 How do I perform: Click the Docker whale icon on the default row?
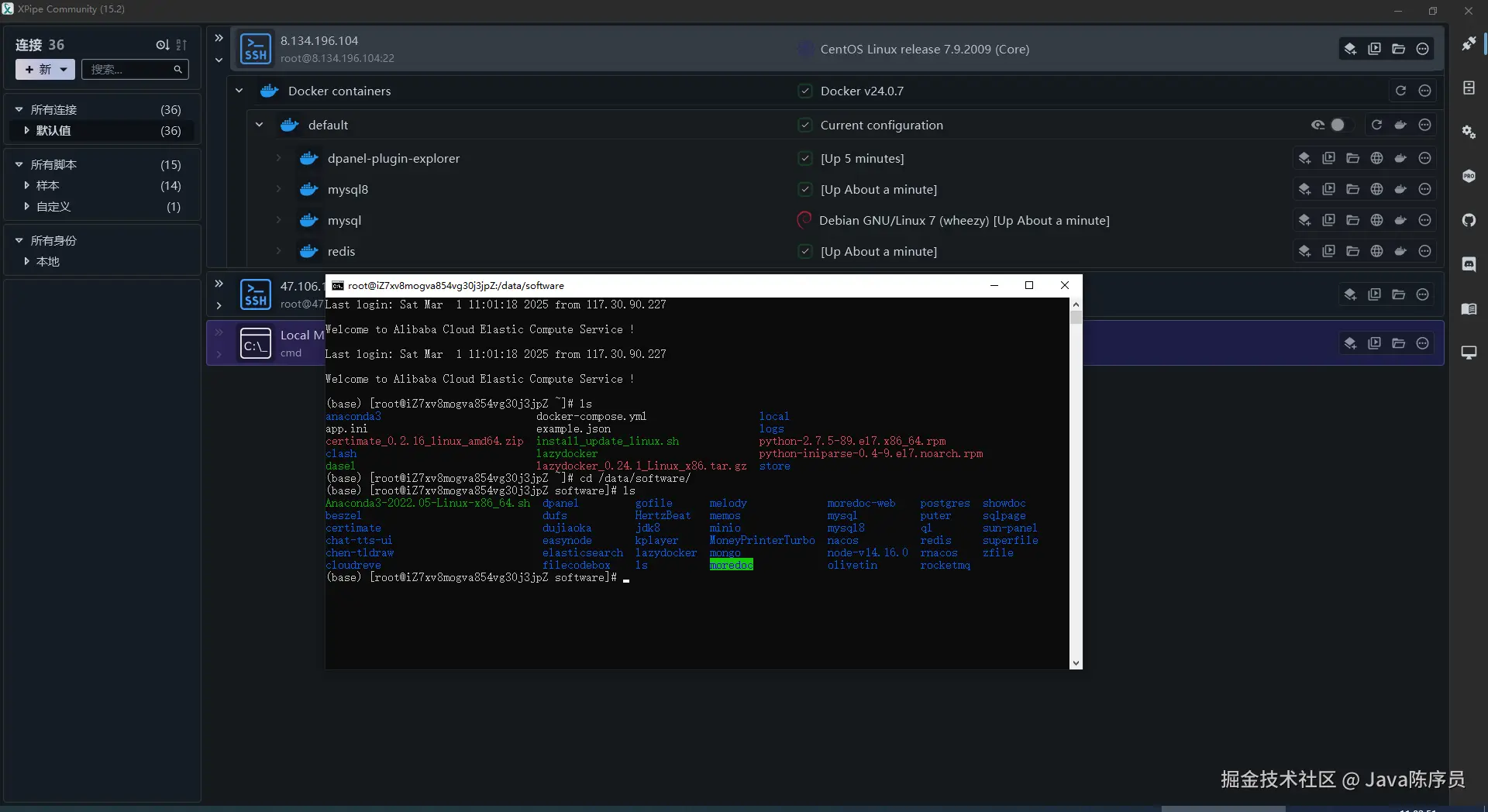point(1400,125)
